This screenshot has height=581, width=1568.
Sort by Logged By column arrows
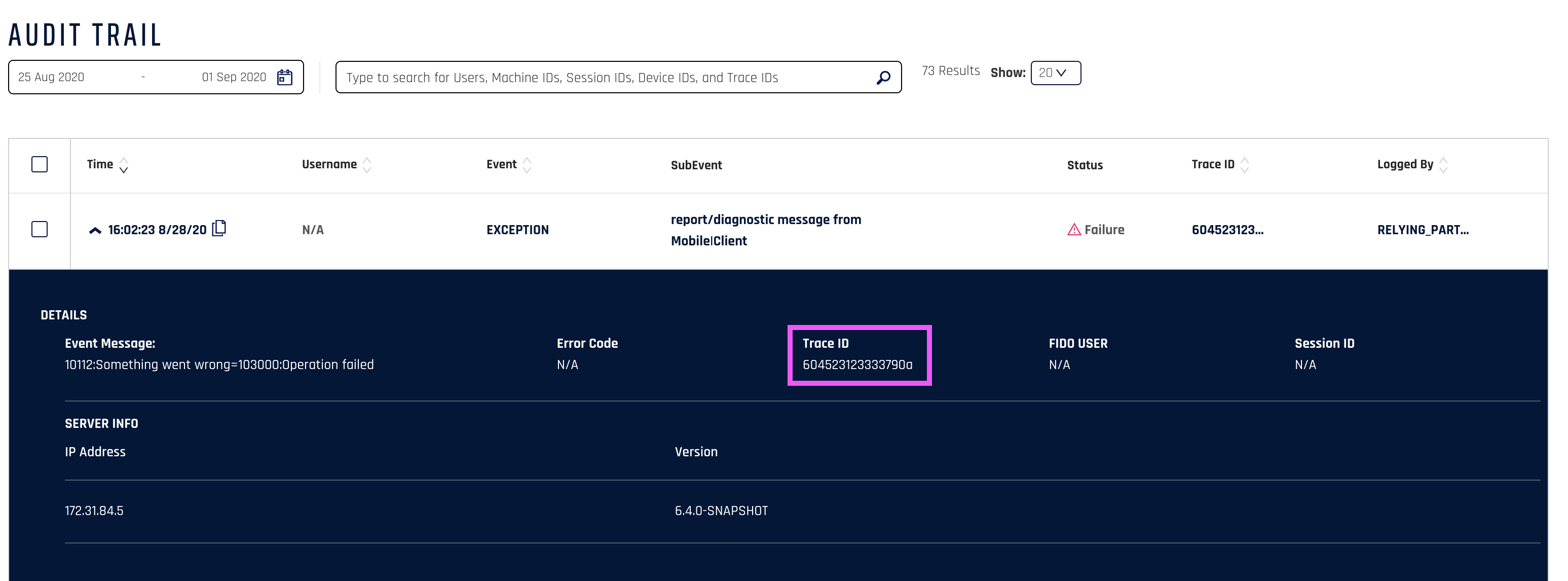pos(1443,165)
